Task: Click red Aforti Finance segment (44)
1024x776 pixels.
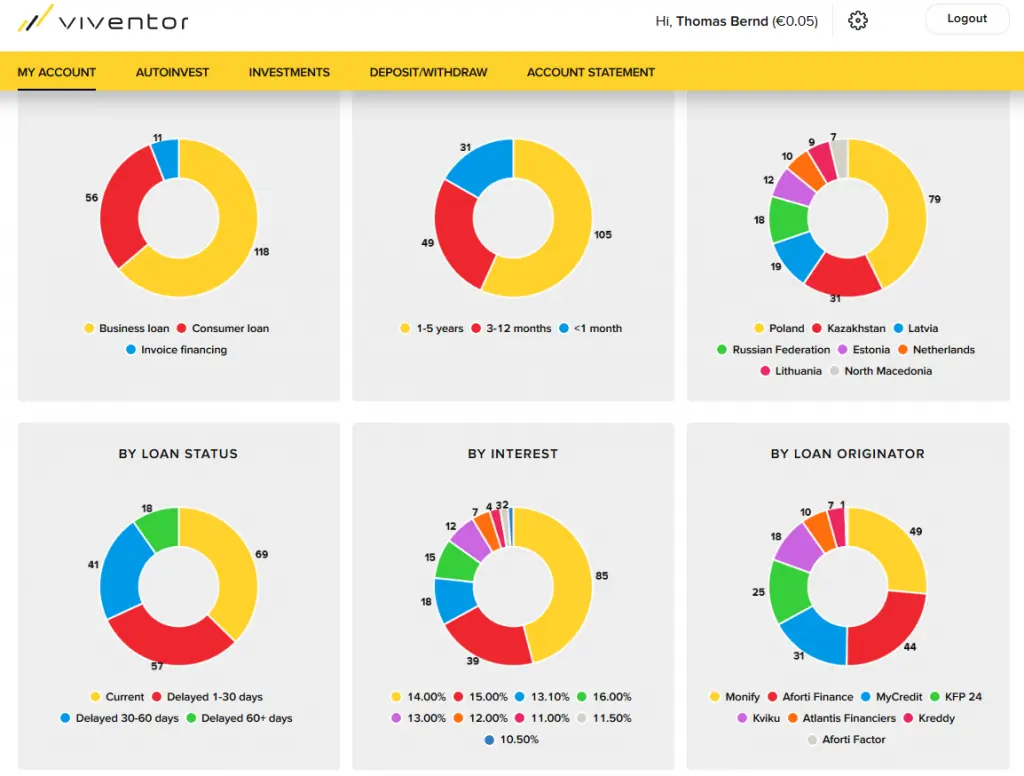Action: (888, 630)
